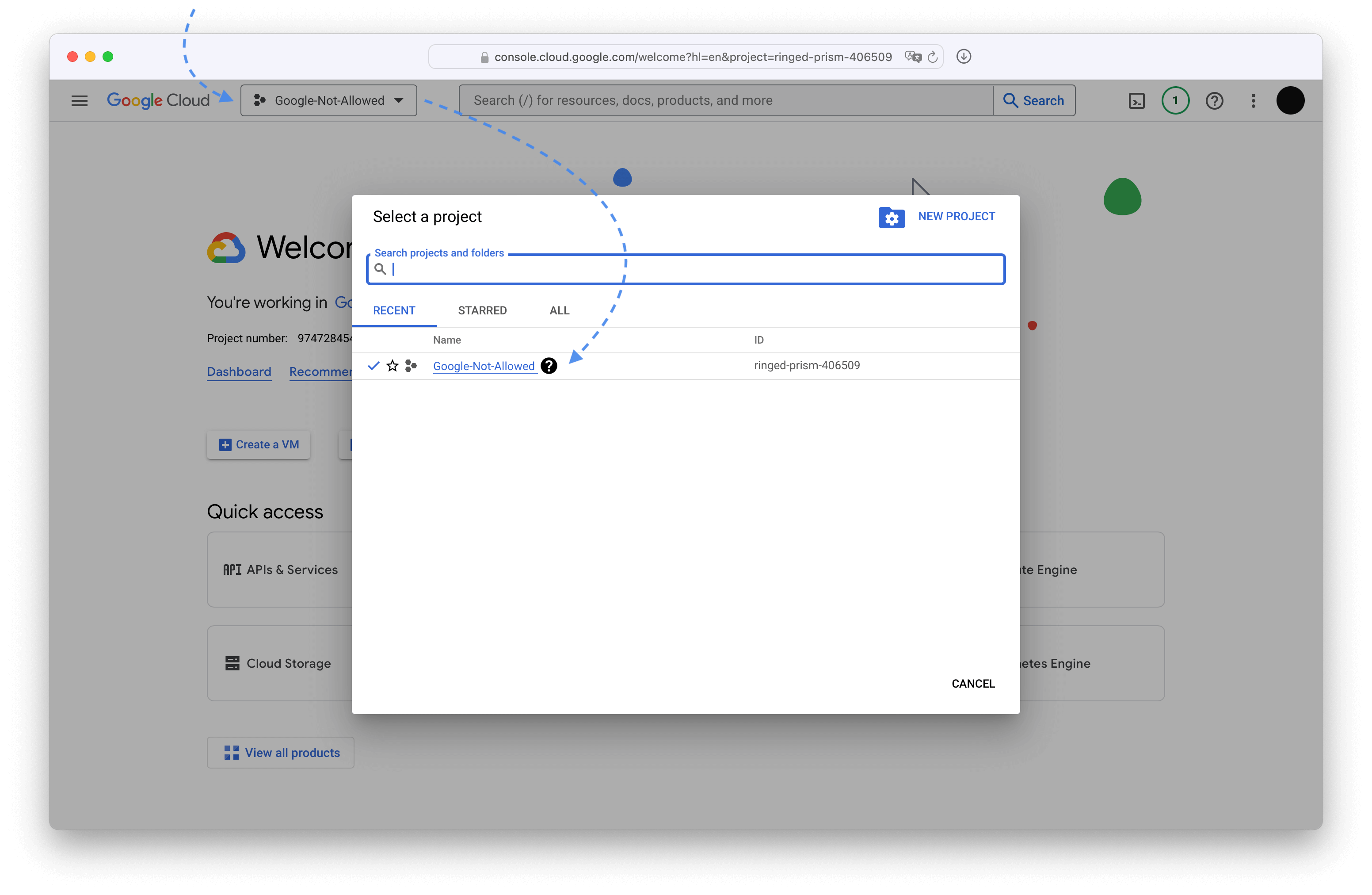This screenshot has width=1372, height=895.
Task: Click the translate page icon in address bar
Action: pyautogui.click(x=913, y=57)
